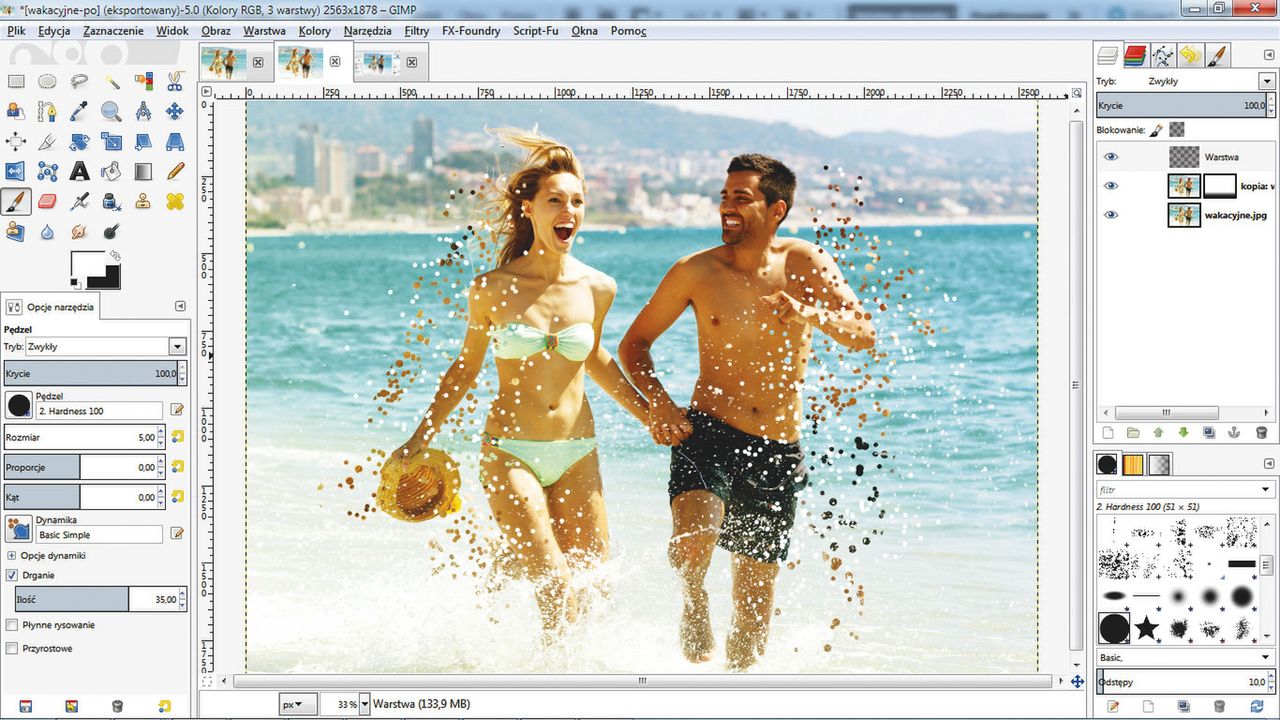
Task: Open the zoom percentage dropdown
Action: coord(364,704)
